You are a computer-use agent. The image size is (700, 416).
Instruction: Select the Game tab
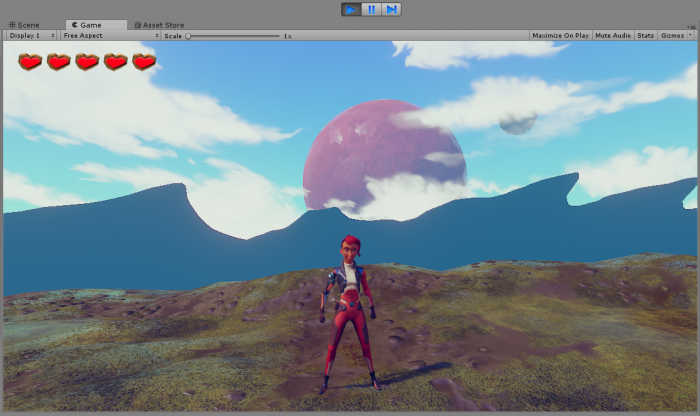coord(89,25)
